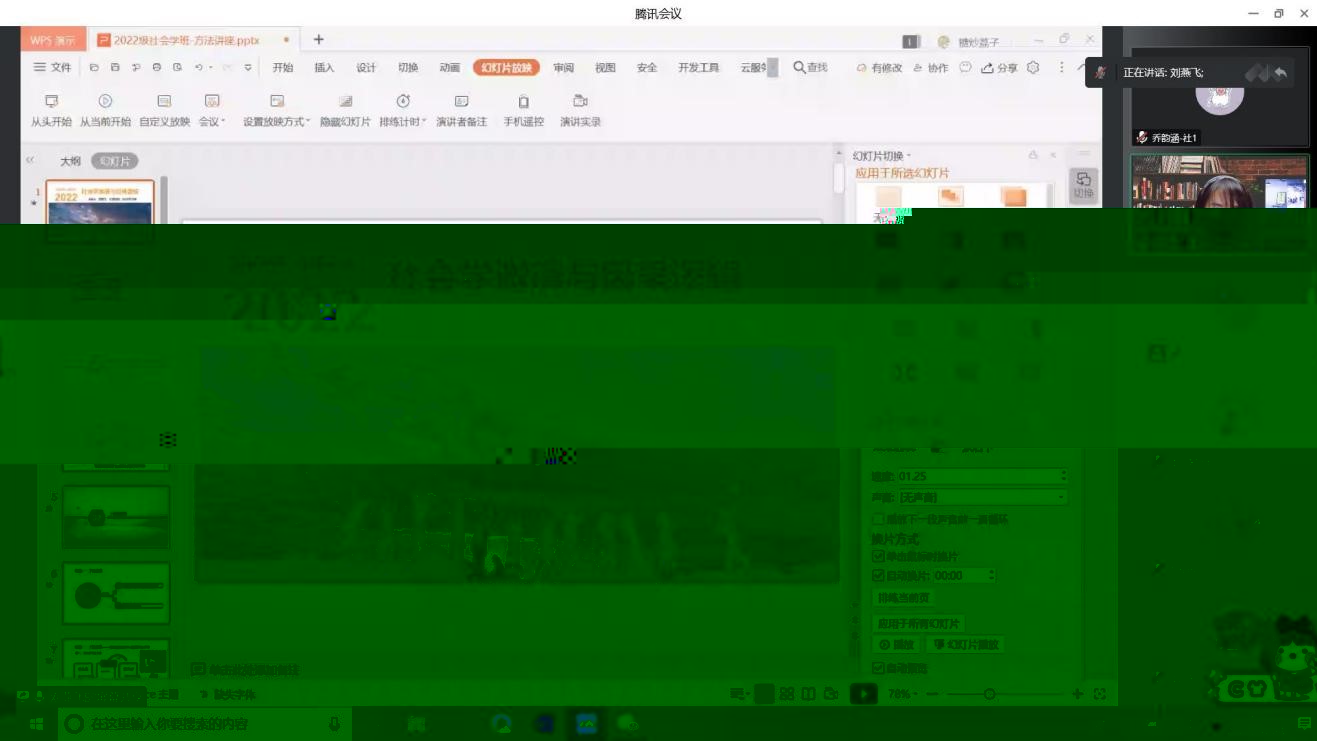Select the second transition effect thumbnail
The width and height of the screenshot is (1317, 741).
pos(950,198)
